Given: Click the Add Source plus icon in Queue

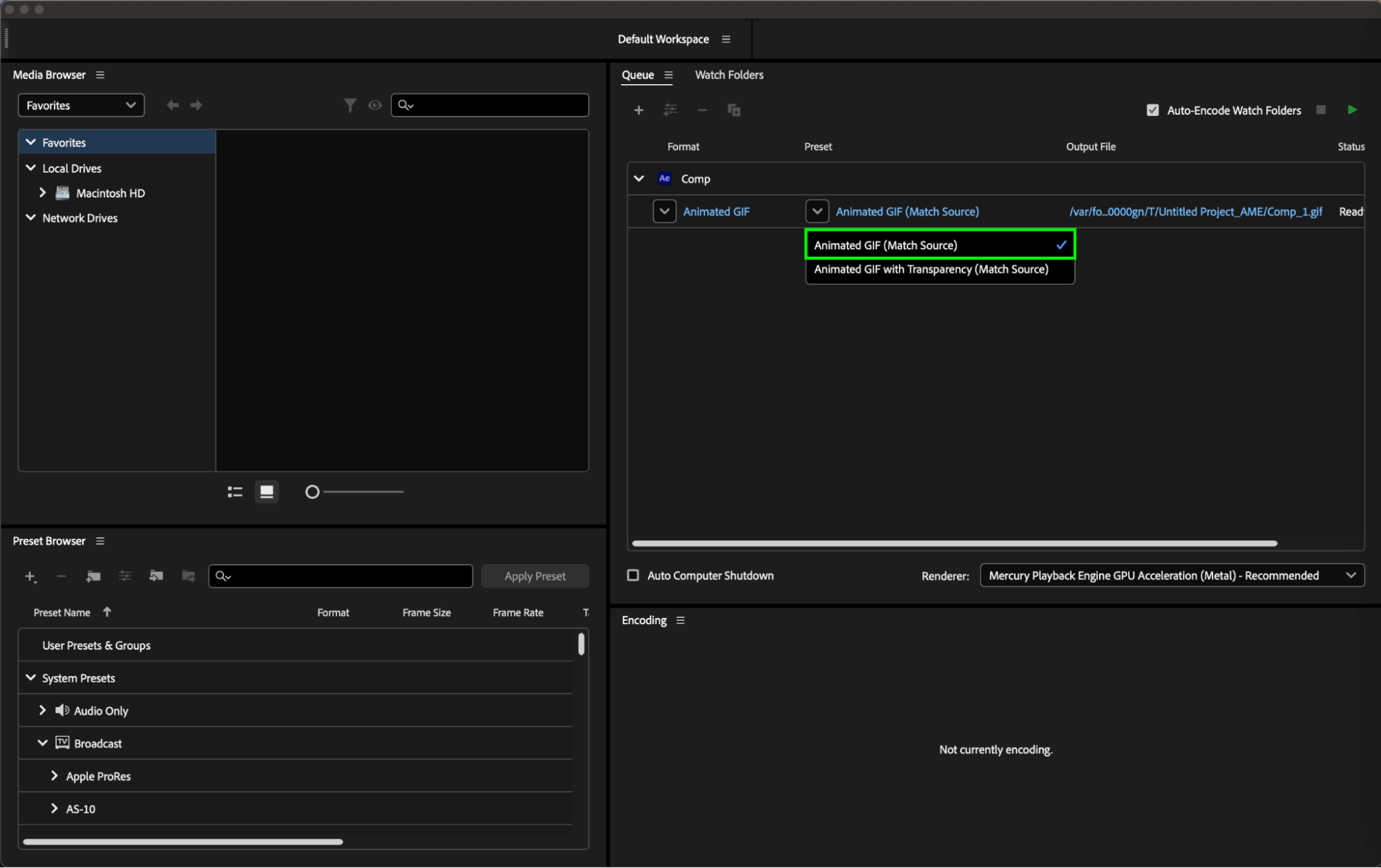Looking at the screenshot, I should 638,110.
